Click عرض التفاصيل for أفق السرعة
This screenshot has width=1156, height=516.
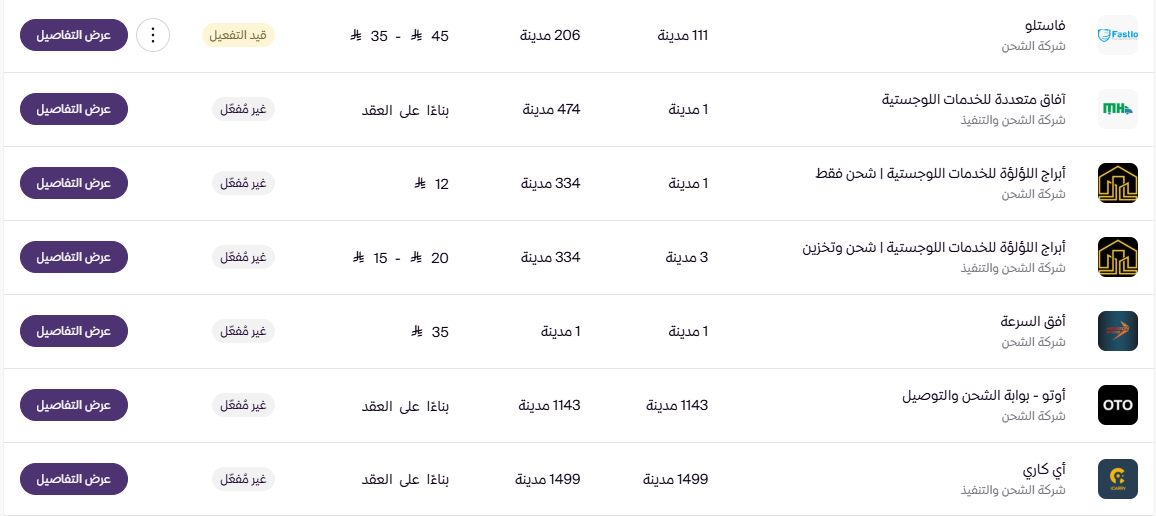[x=74, y=331]
